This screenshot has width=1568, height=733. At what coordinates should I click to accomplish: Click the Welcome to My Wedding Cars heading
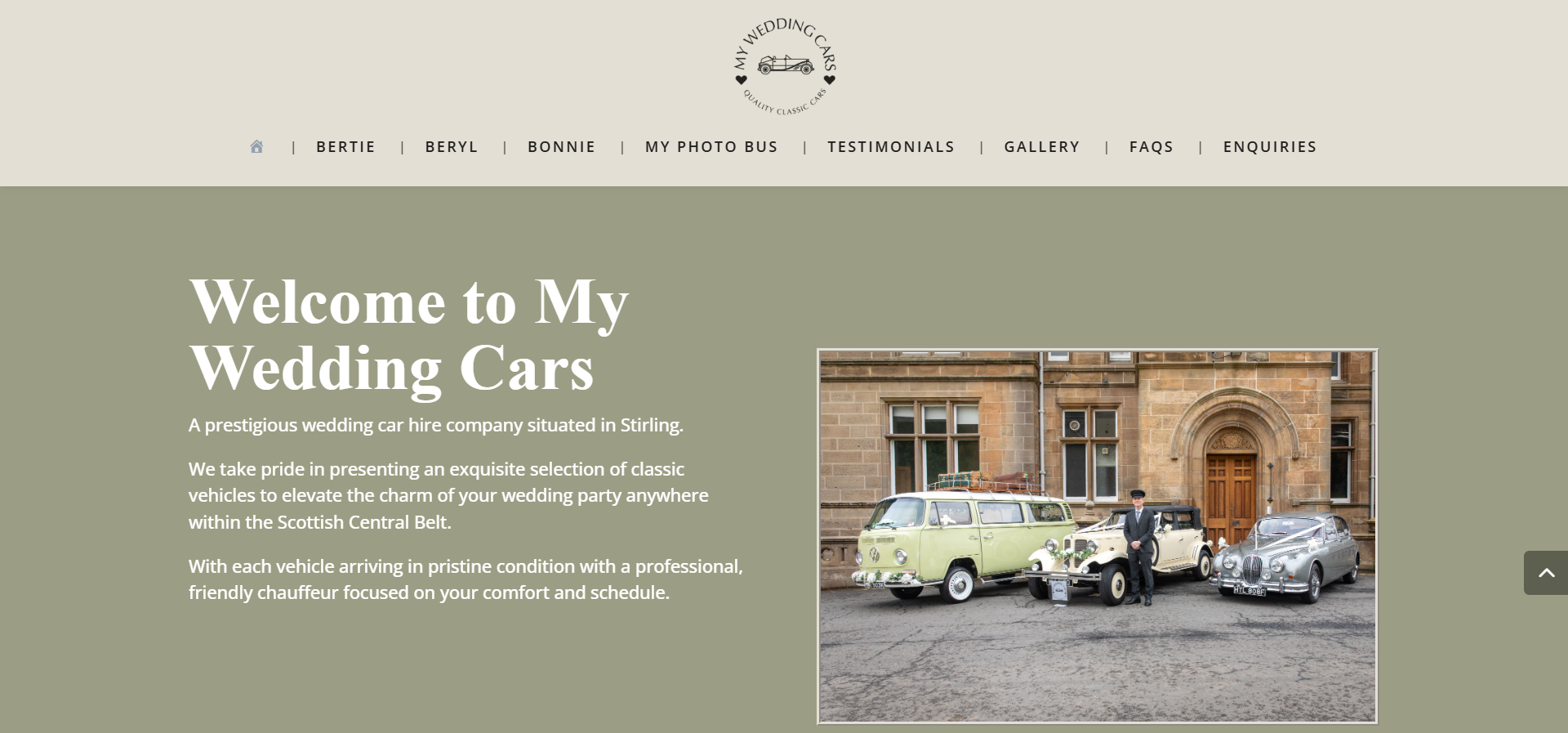click(409, 335)
